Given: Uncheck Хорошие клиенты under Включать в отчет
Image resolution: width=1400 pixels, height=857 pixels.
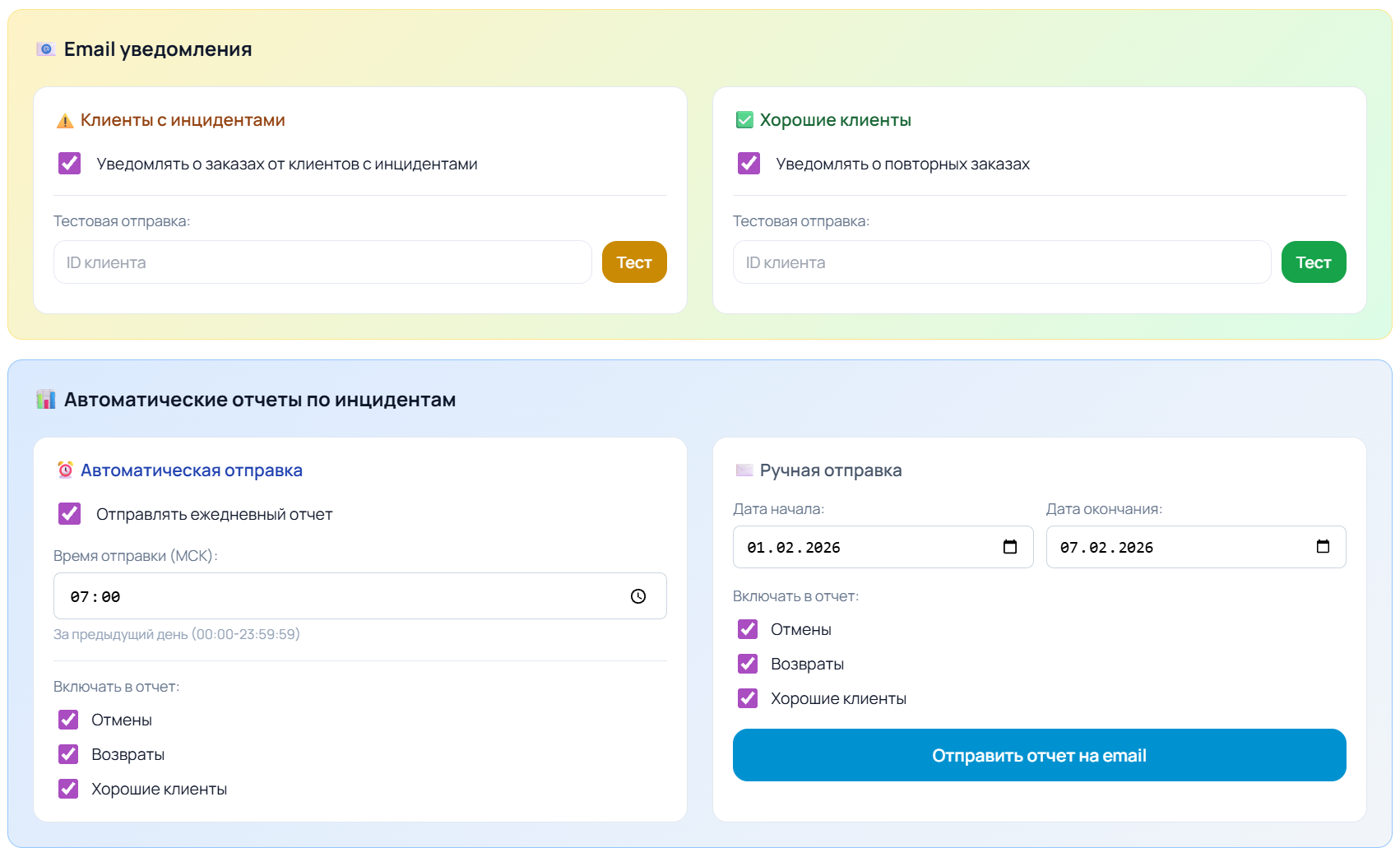Looking at the screenshot, I should click(x=67, y=788).
